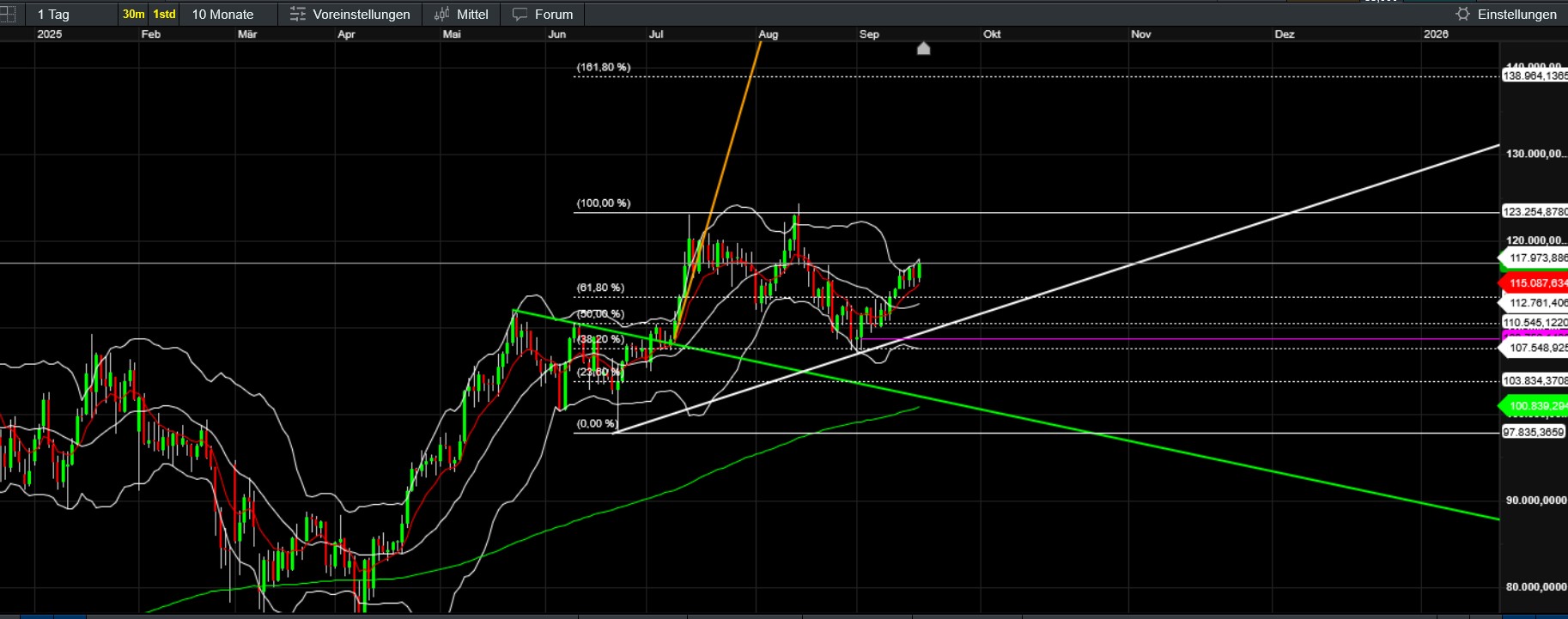This screenshot has height=619, width=1568.
Task: Click the 'Dez' month label
Action: pyautogui.click(x=1285, y=34)
